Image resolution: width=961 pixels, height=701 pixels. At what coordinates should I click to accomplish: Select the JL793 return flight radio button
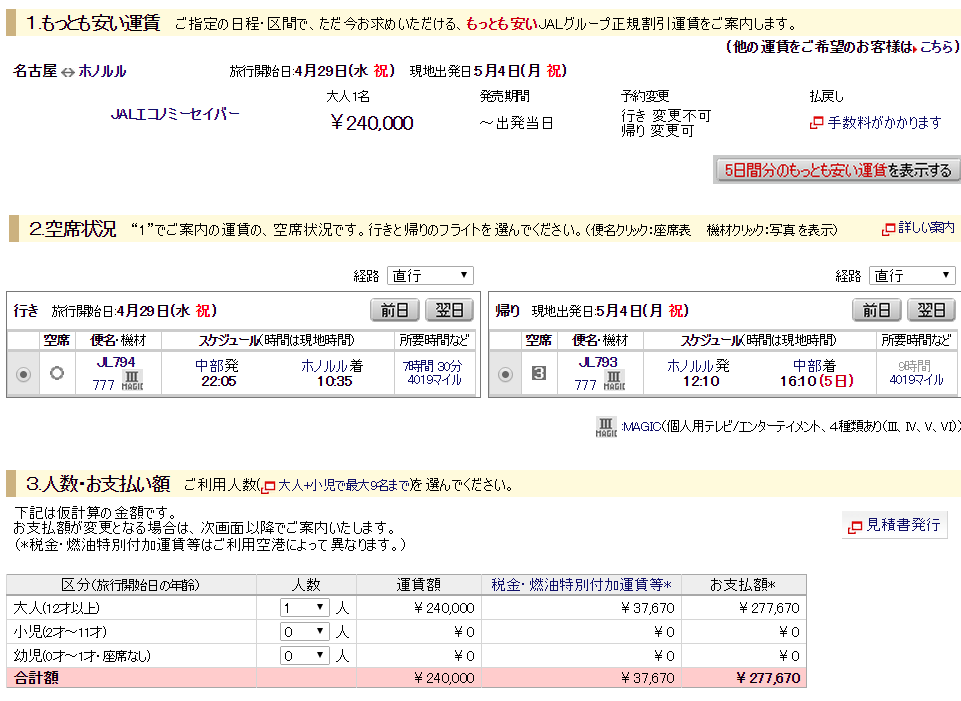click(505, 374)
